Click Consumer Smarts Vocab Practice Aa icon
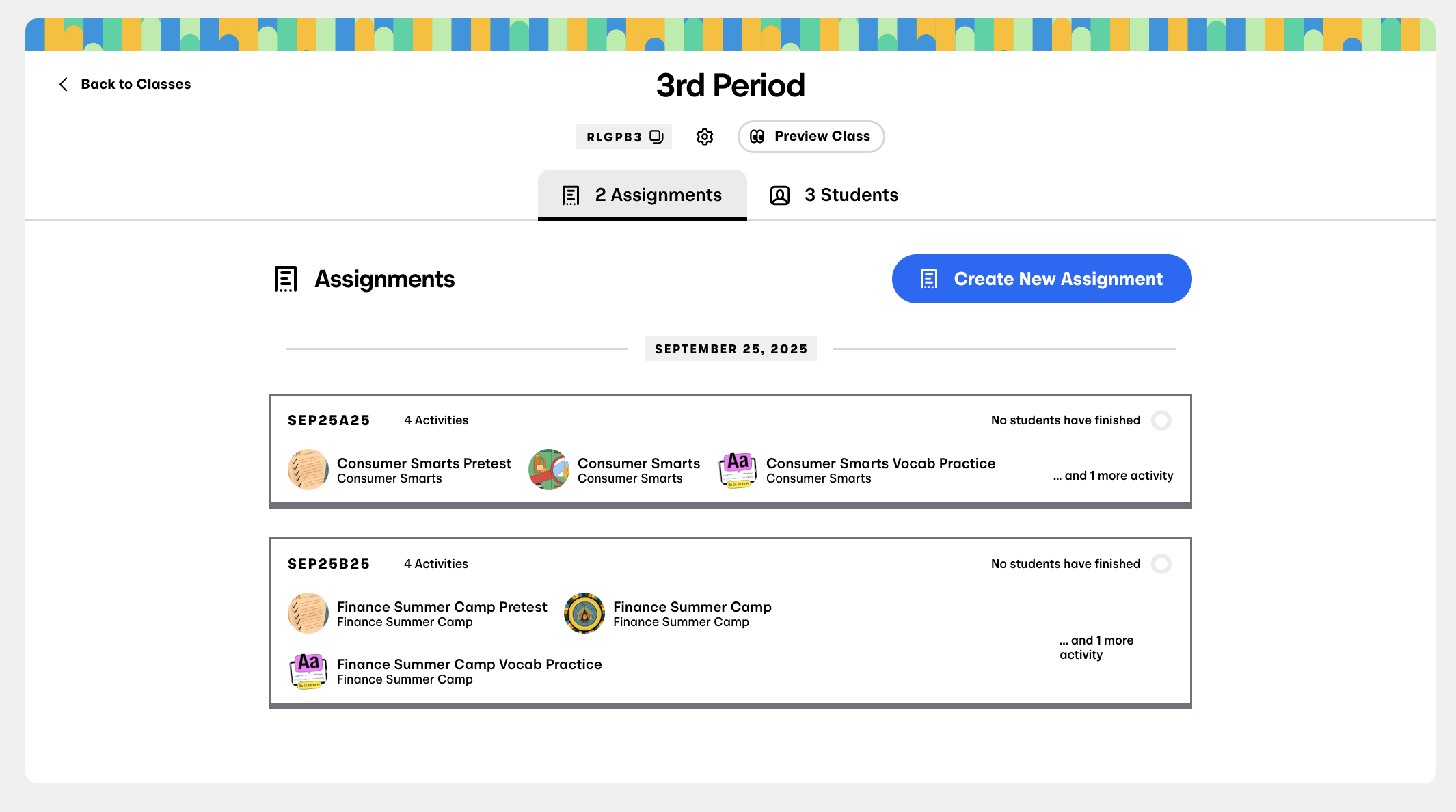The image size is (1456, 812). (x=738, y=470)
